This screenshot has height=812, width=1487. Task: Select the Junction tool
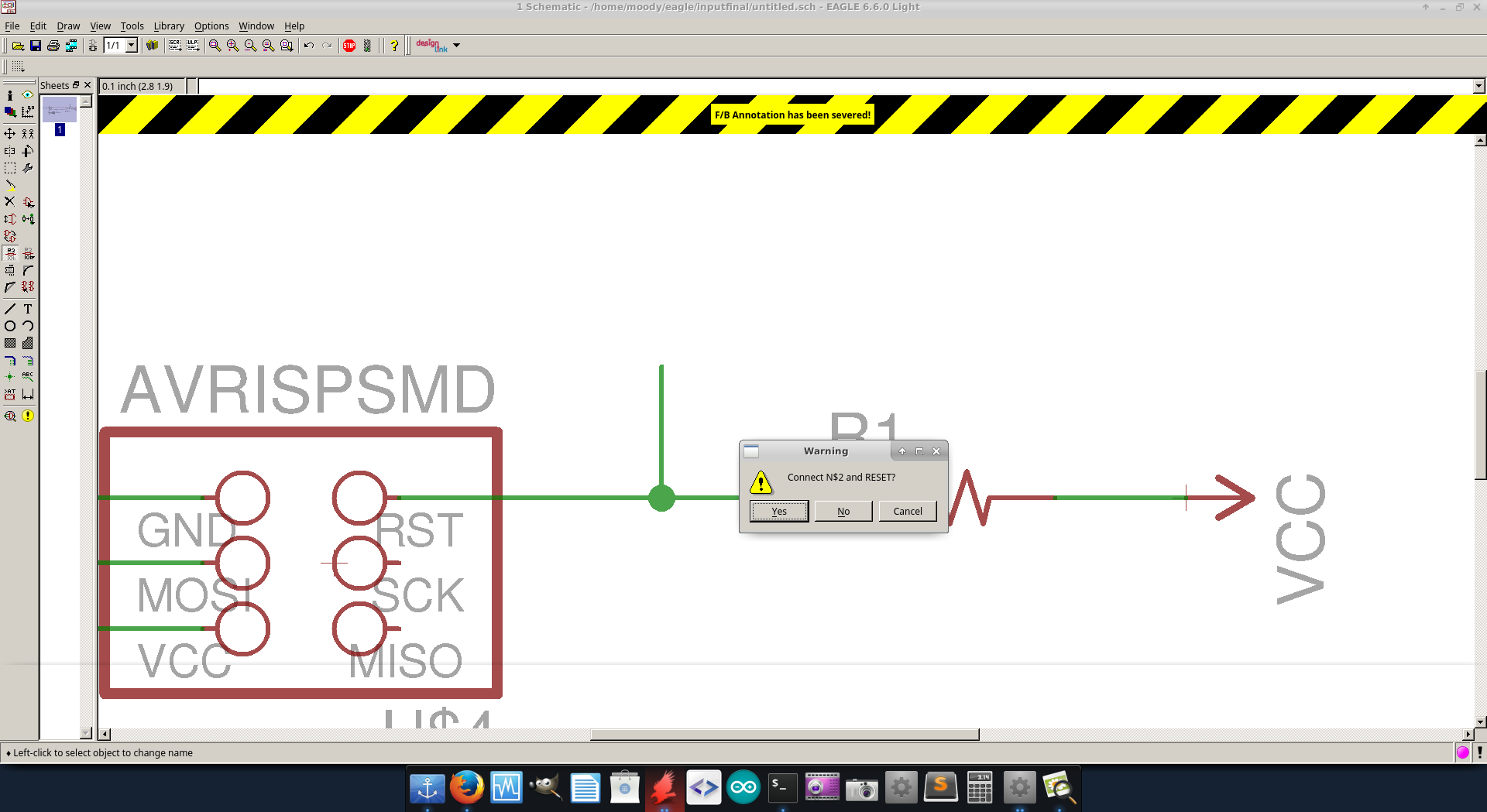[10, 377]
